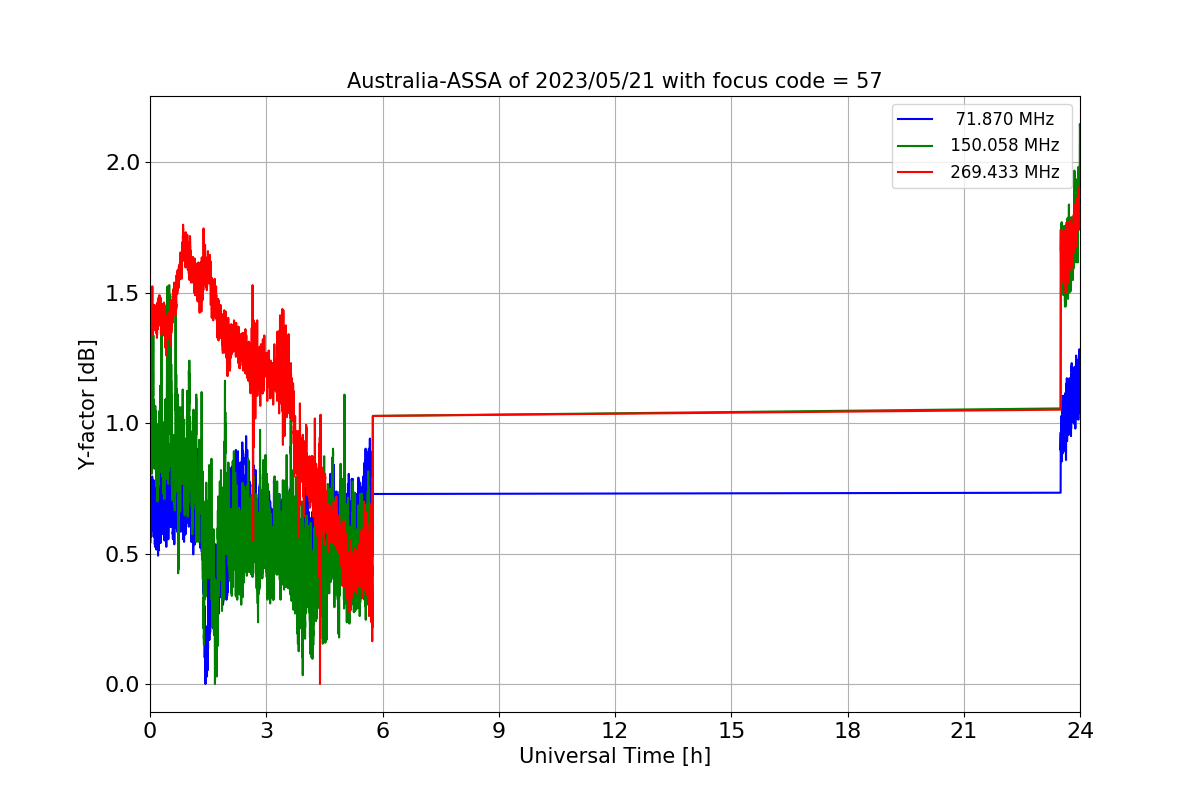Select the '269.433 MHz' legend label
The height and width of the screenshot is (800, 1200).
[1005, 172]
